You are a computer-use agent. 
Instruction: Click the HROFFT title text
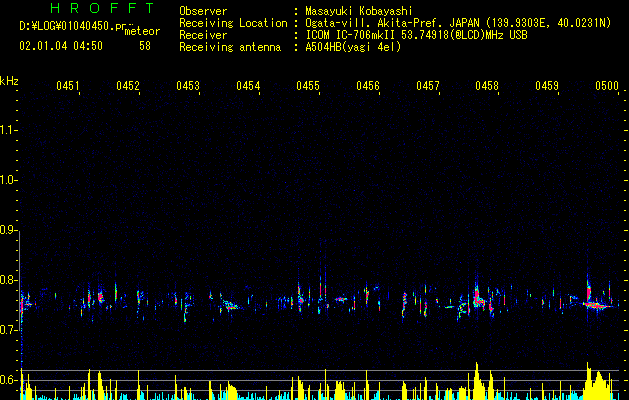tap(102, 8)
